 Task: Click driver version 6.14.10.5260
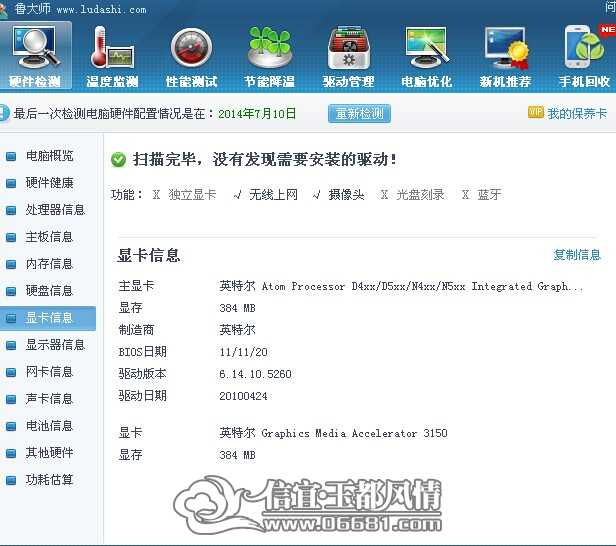[255, 374]
